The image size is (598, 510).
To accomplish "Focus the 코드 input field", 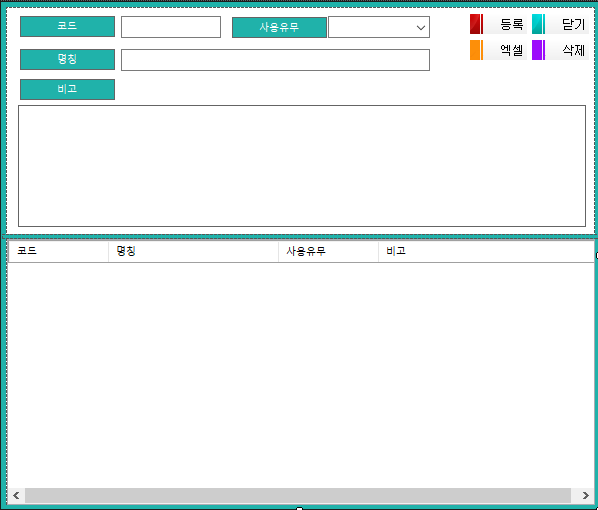I will (x=171, y=27).
